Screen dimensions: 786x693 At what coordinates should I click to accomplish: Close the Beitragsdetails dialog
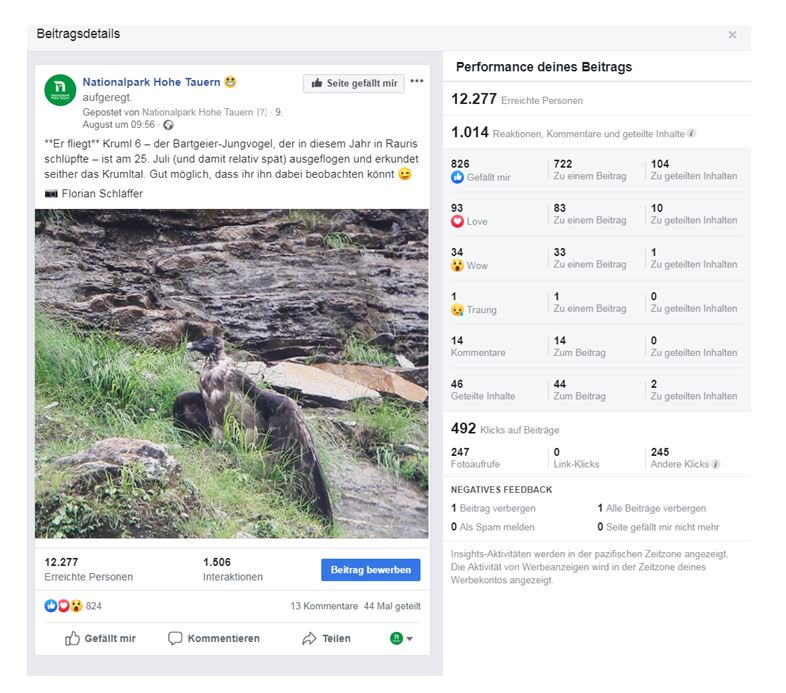coord(732,35)
